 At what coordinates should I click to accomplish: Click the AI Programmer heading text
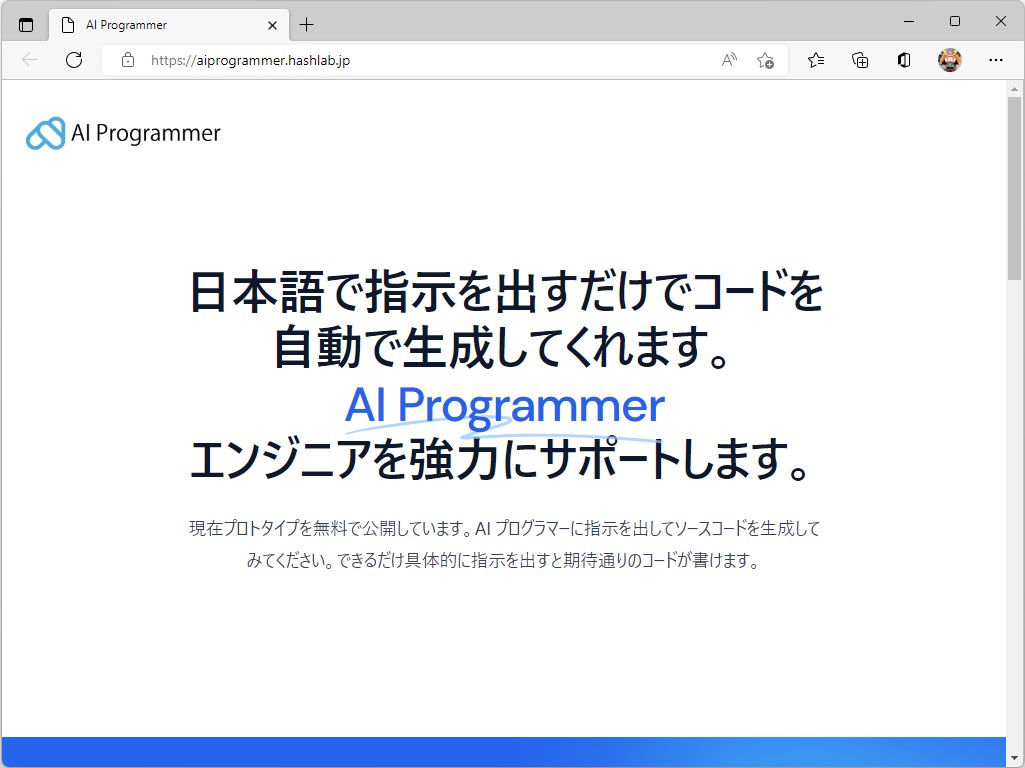click(x=503, y=405)
